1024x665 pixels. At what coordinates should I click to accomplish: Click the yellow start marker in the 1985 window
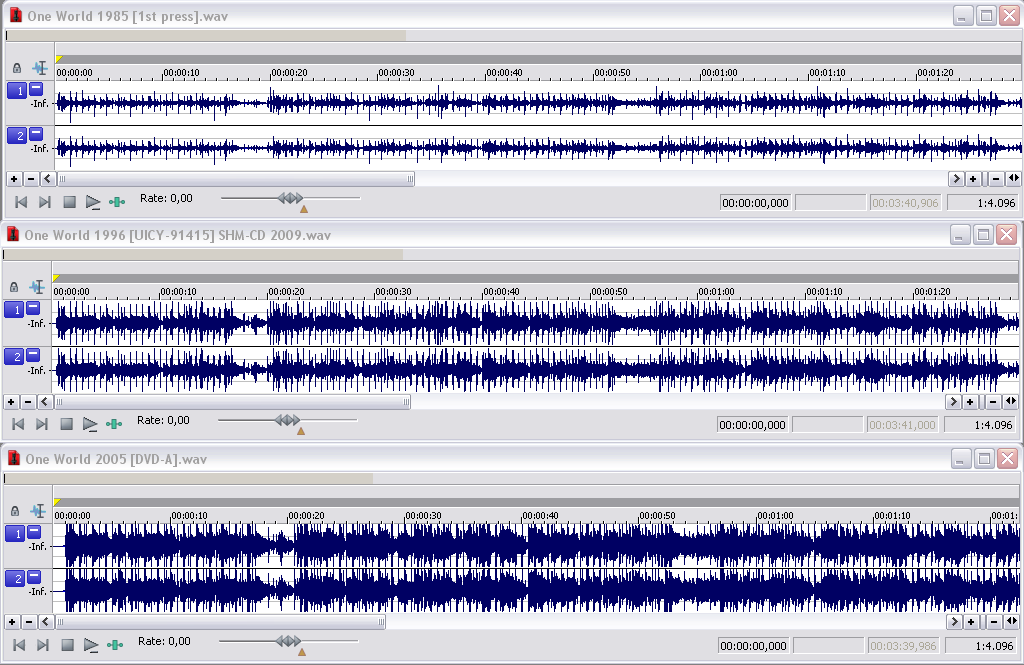[59, 59]
